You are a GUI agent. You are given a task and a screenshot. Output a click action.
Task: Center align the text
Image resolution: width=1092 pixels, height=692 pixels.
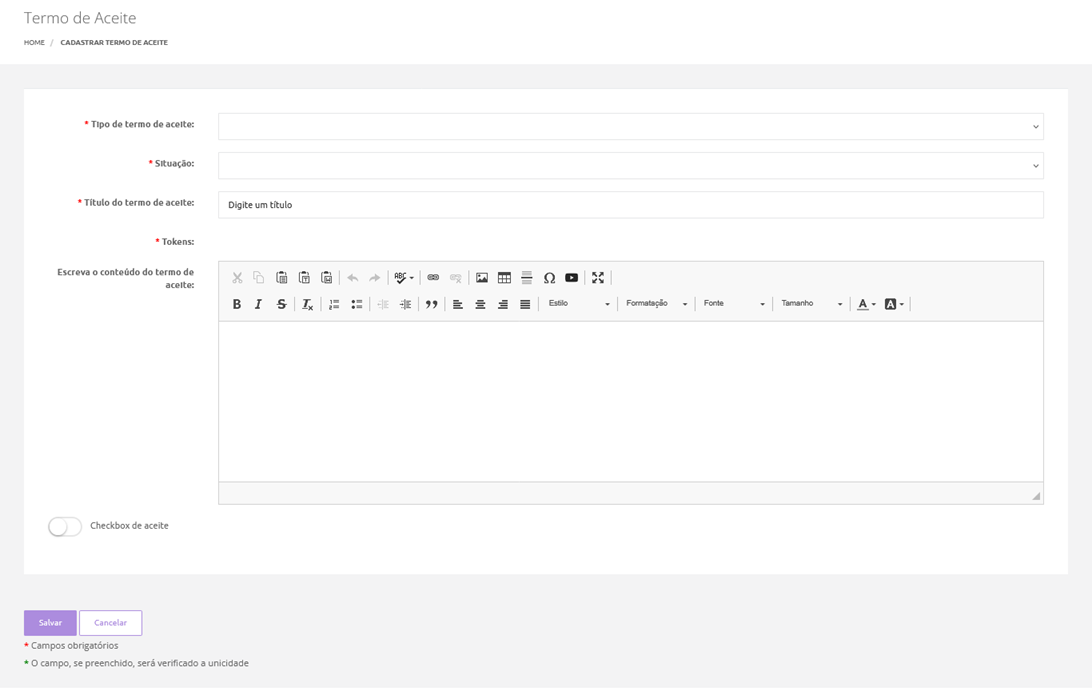(x=481, y=304)
